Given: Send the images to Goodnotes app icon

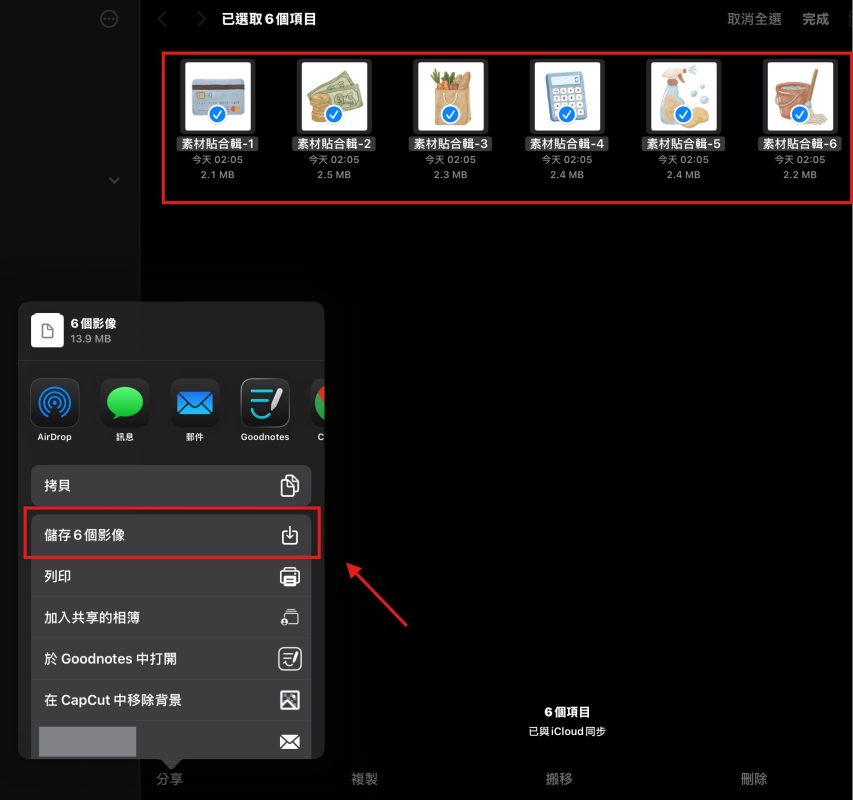Looking at the screenshot, I should 265,403.
